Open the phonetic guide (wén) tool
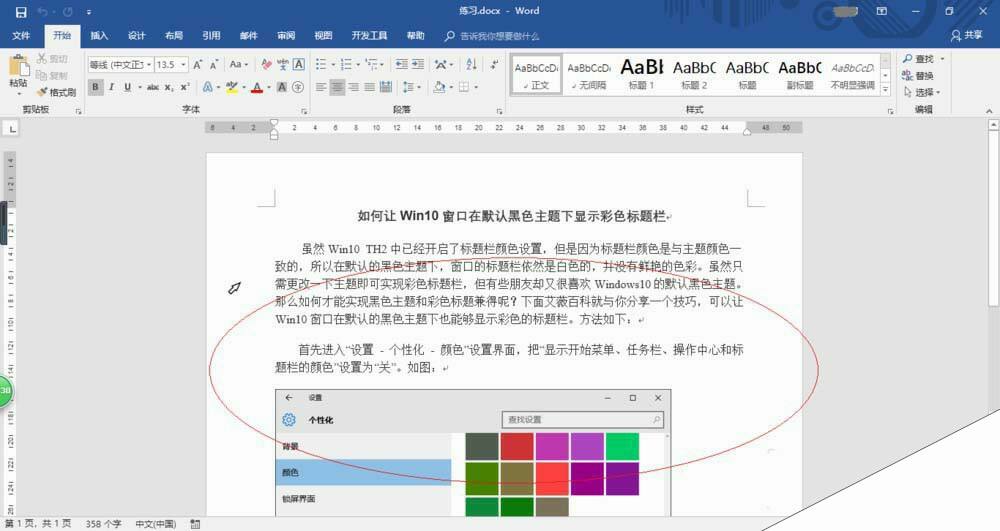 tap(283, 64)
